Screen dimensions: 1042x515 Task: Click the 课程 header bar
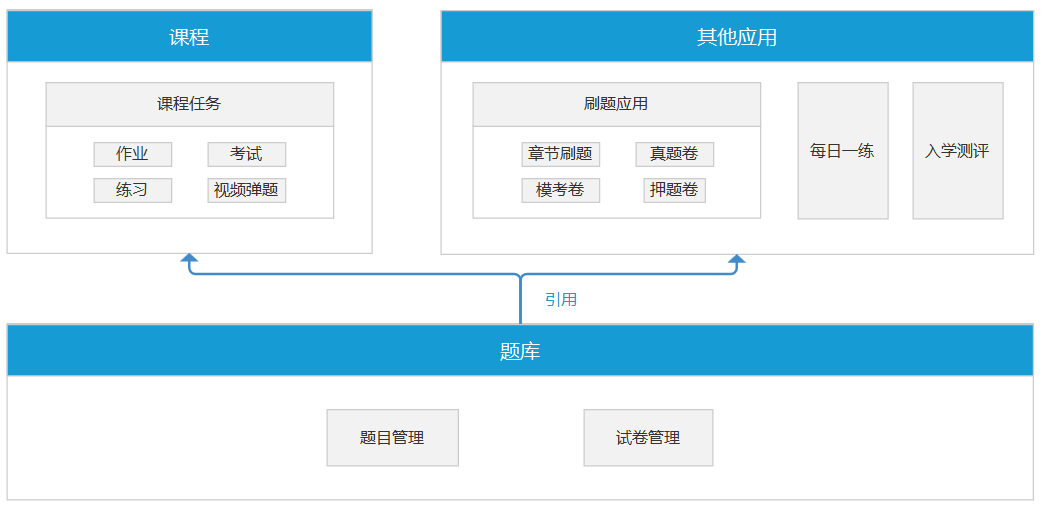point(189,37)
